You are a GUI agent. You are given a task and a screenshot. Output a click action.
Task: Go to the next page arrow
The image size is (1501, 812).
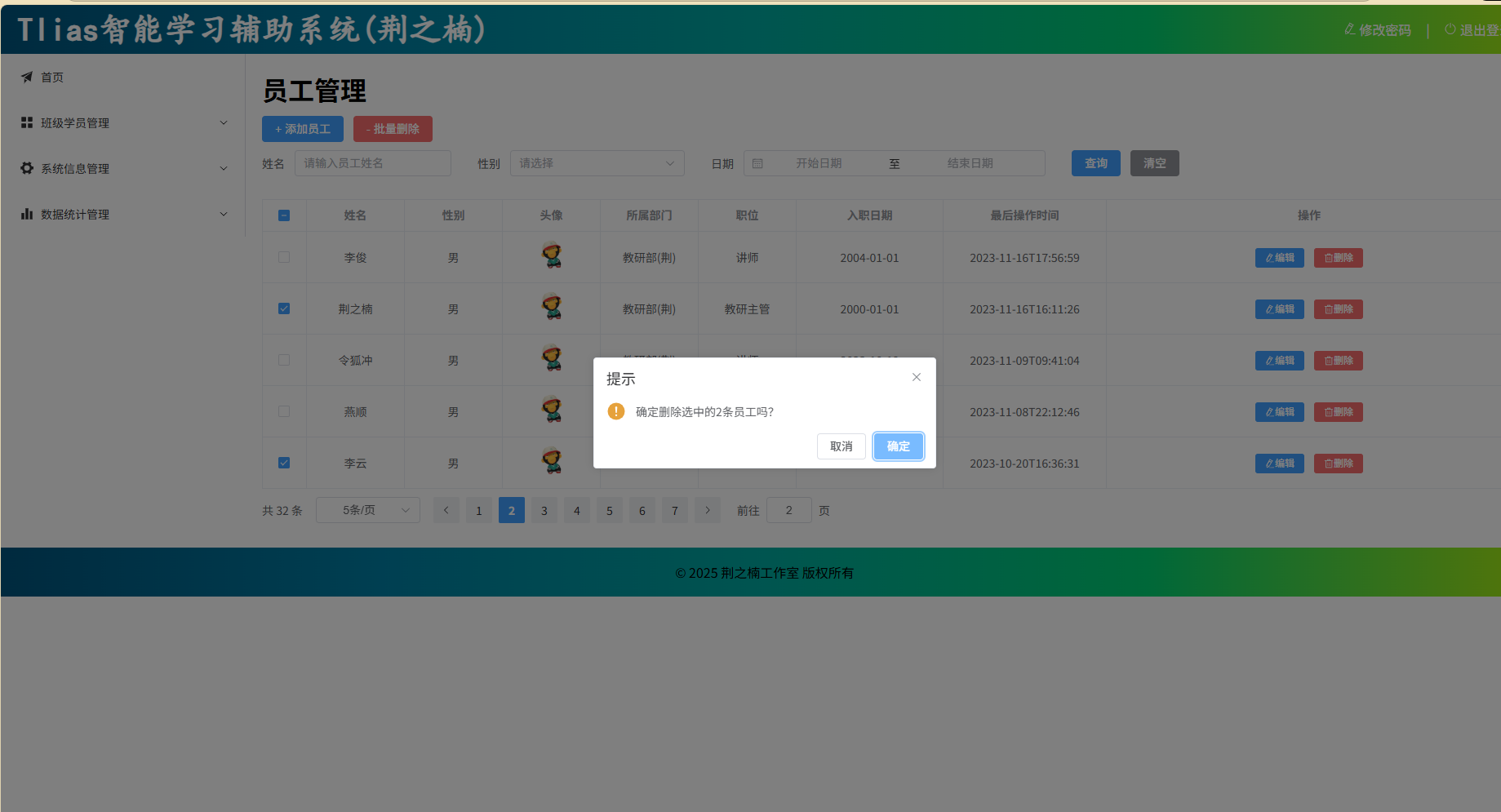pos(707,510)
